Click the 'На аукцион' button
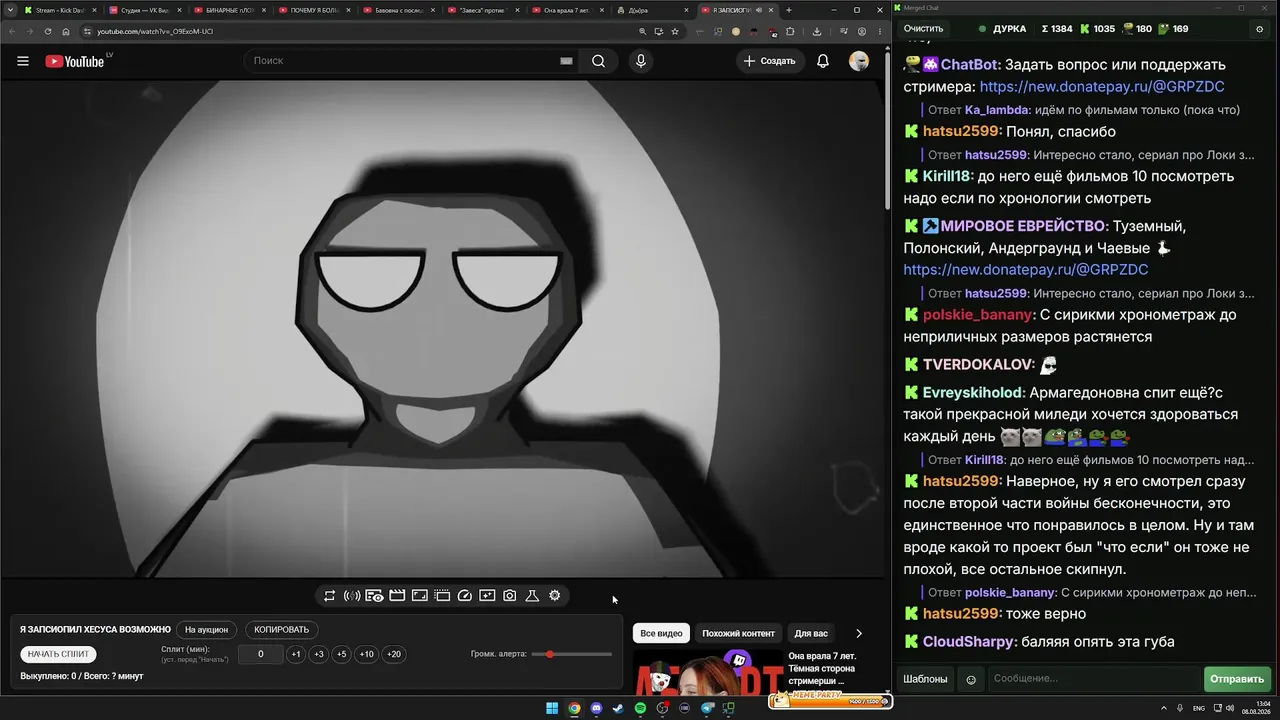This screenshot has height=720, width=1280. (x=207, y=630)
